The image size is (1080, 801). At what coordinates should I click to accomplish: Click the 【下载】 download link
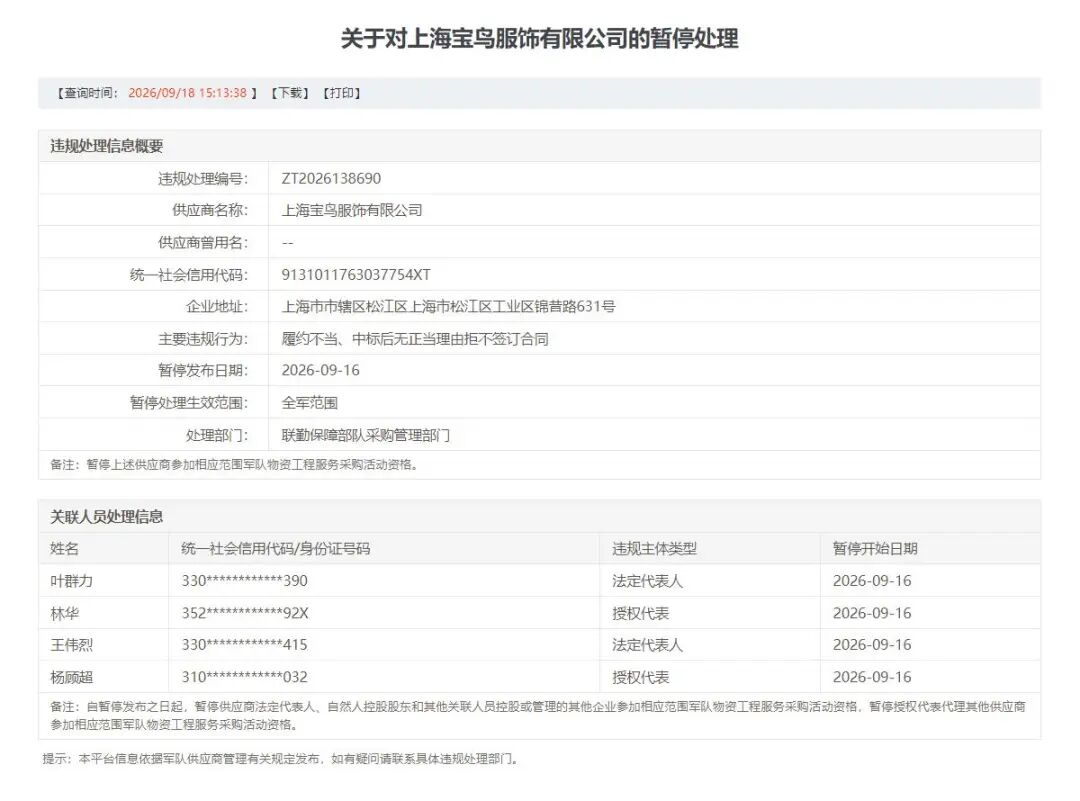[x=290, y=93]
